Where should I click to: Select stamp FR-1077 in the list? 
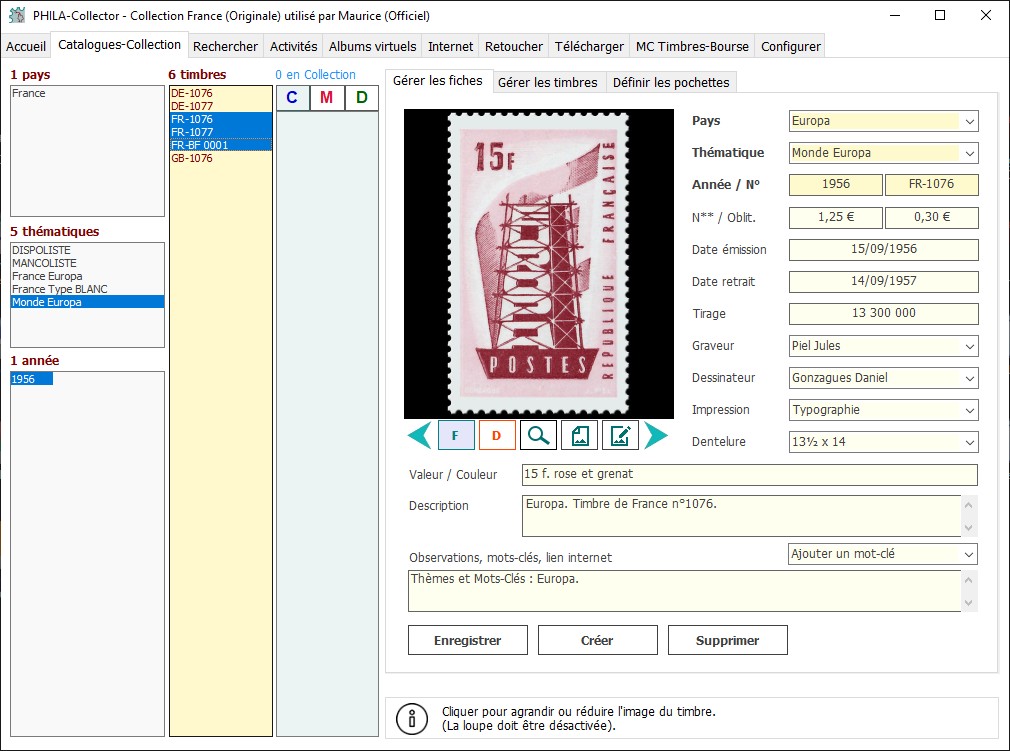(220, 132)
